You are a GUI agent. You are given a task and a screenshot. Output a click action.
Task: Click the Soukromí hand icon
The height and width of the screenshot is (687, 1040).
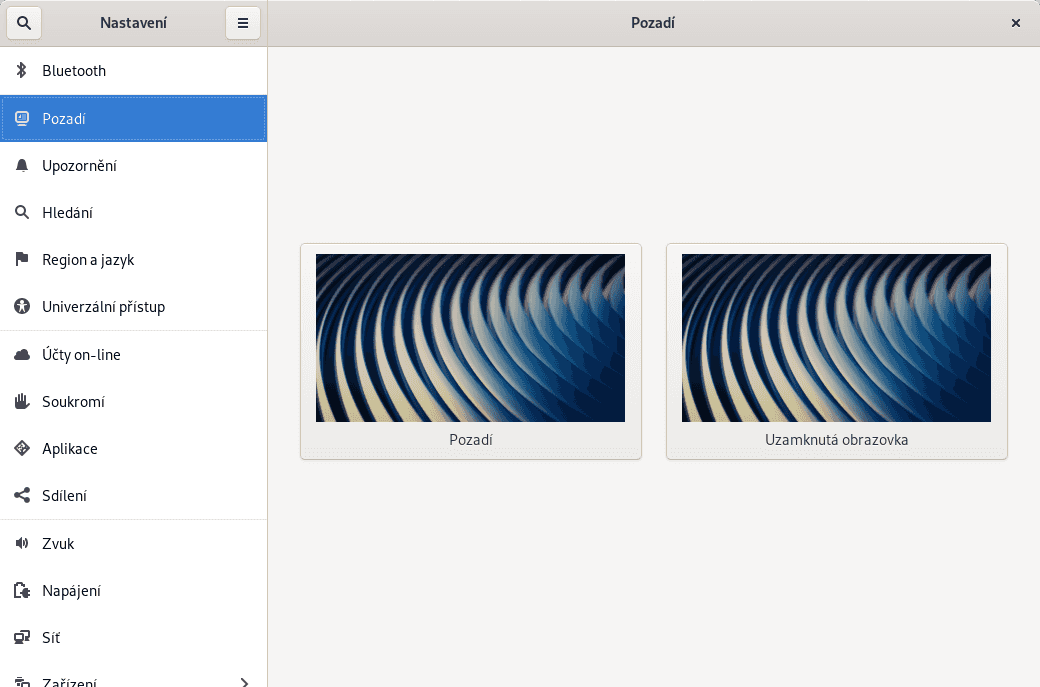pos(22,401)
